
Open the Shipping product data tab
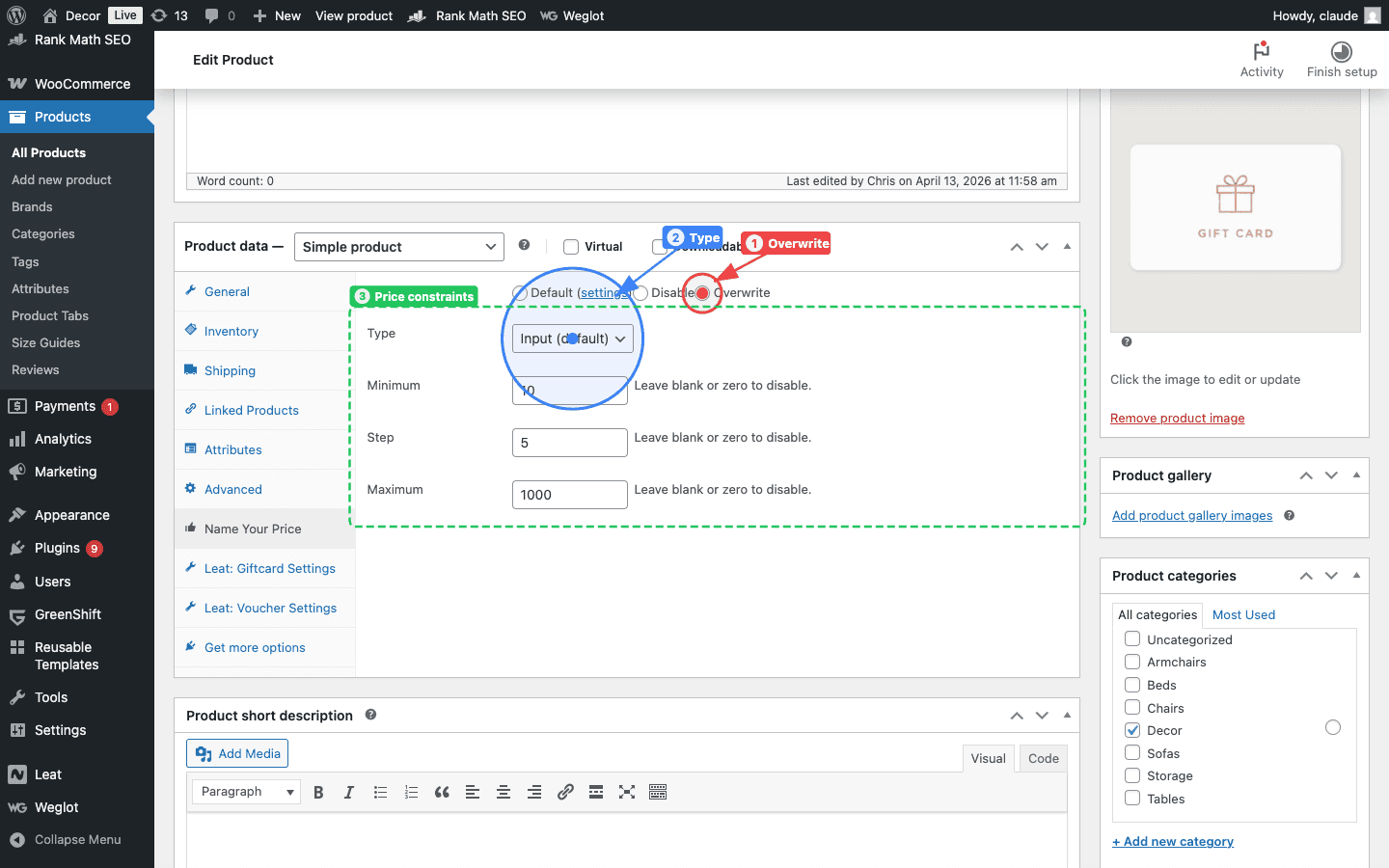(x=264, y=370)
